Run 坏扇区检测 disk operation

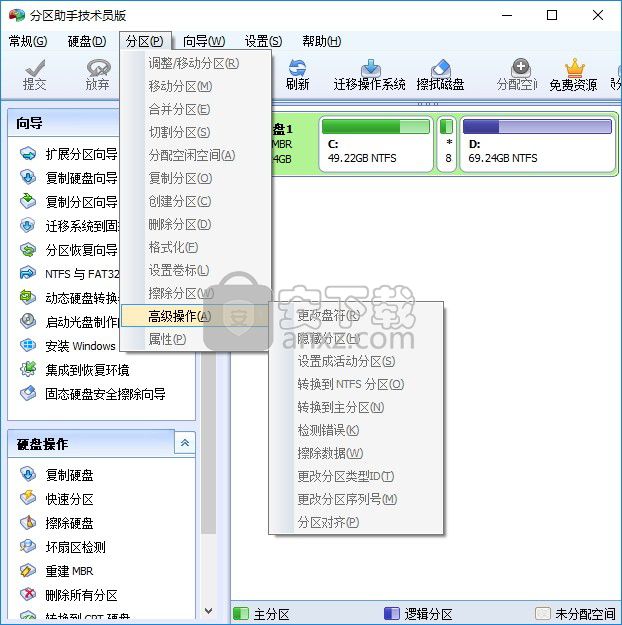click(x=62, y=547)
